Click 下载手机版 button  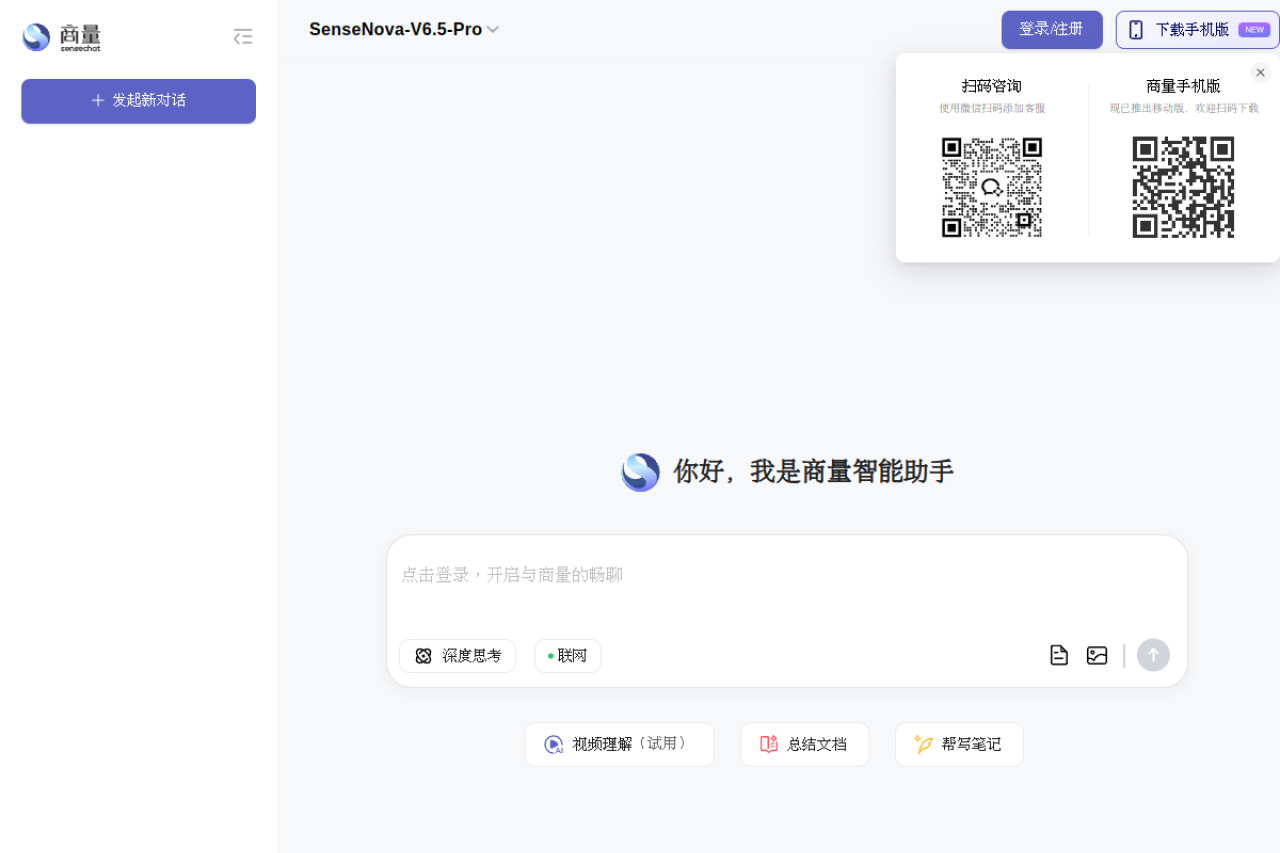tap(1197, 30)
